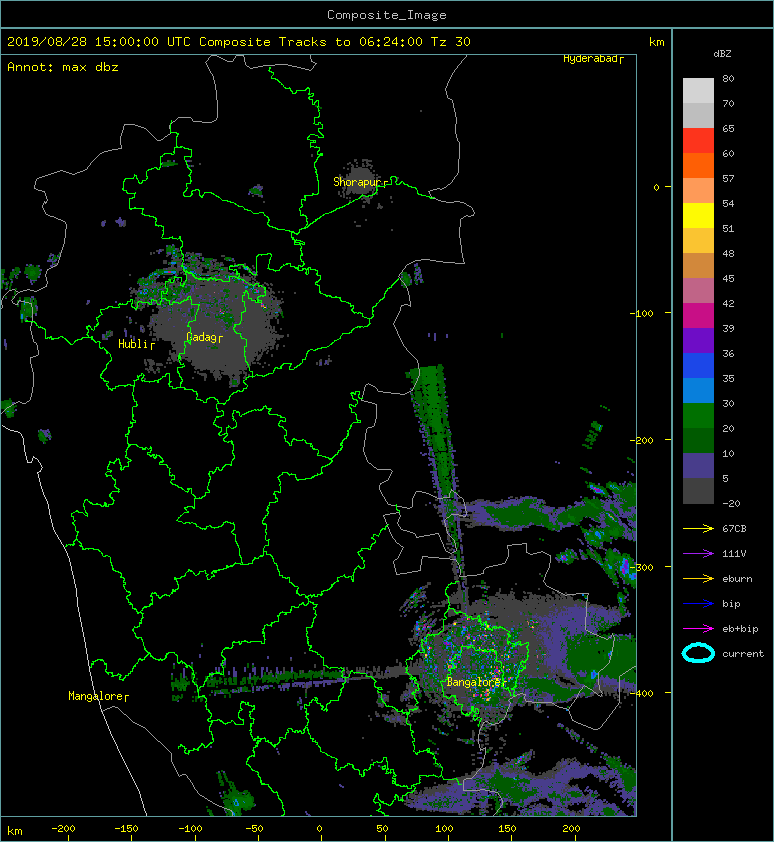Click the 111V purple arrow legend icon

point(698,554)
